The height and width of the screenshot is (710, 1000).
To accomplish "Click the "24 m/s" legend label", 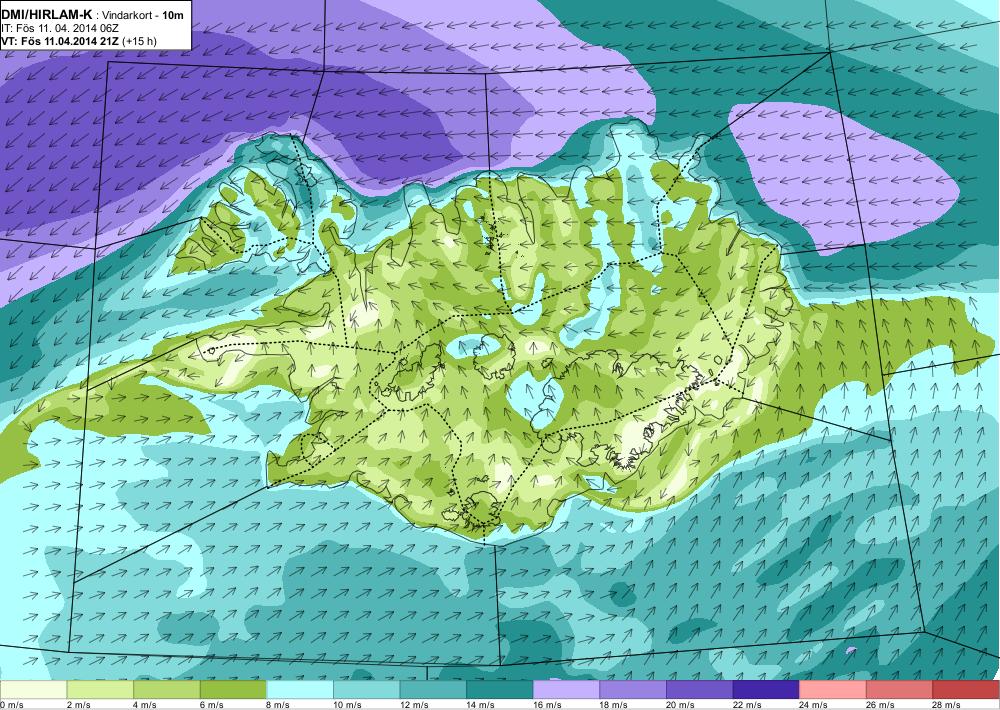I will [x=814, y=705].
